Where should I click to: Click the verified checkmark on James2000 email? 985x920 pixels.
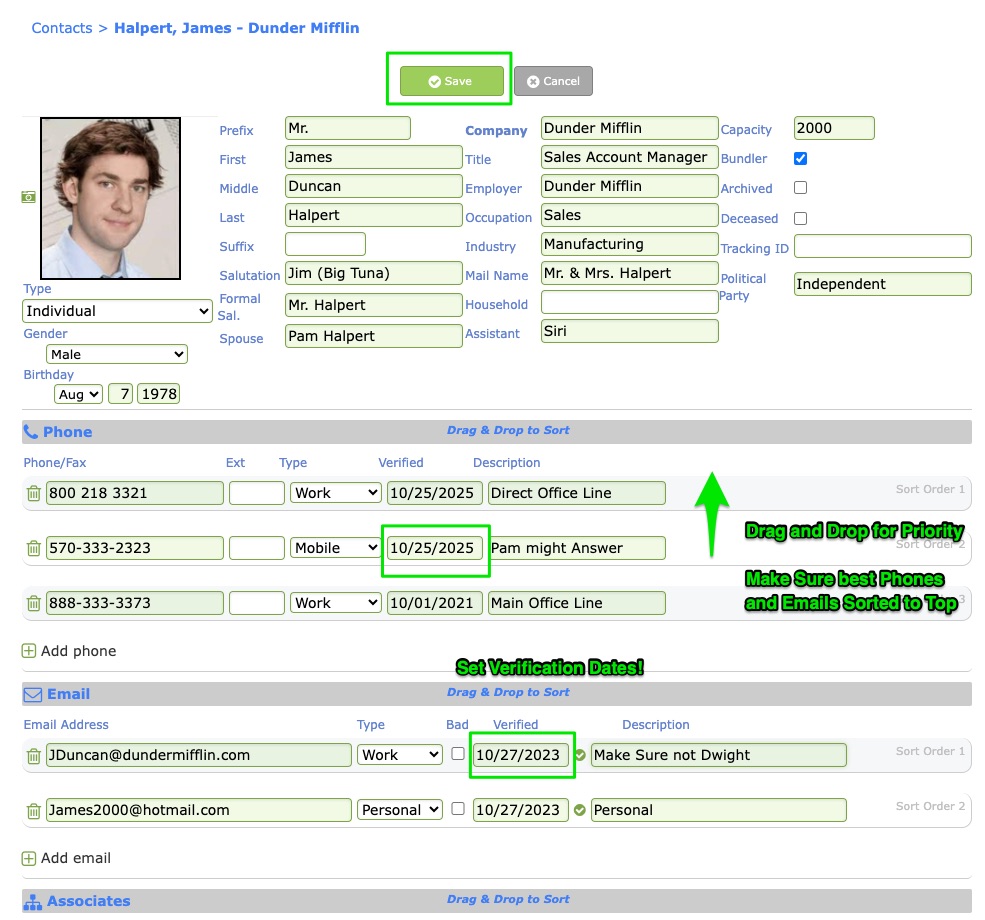[580, 810]
